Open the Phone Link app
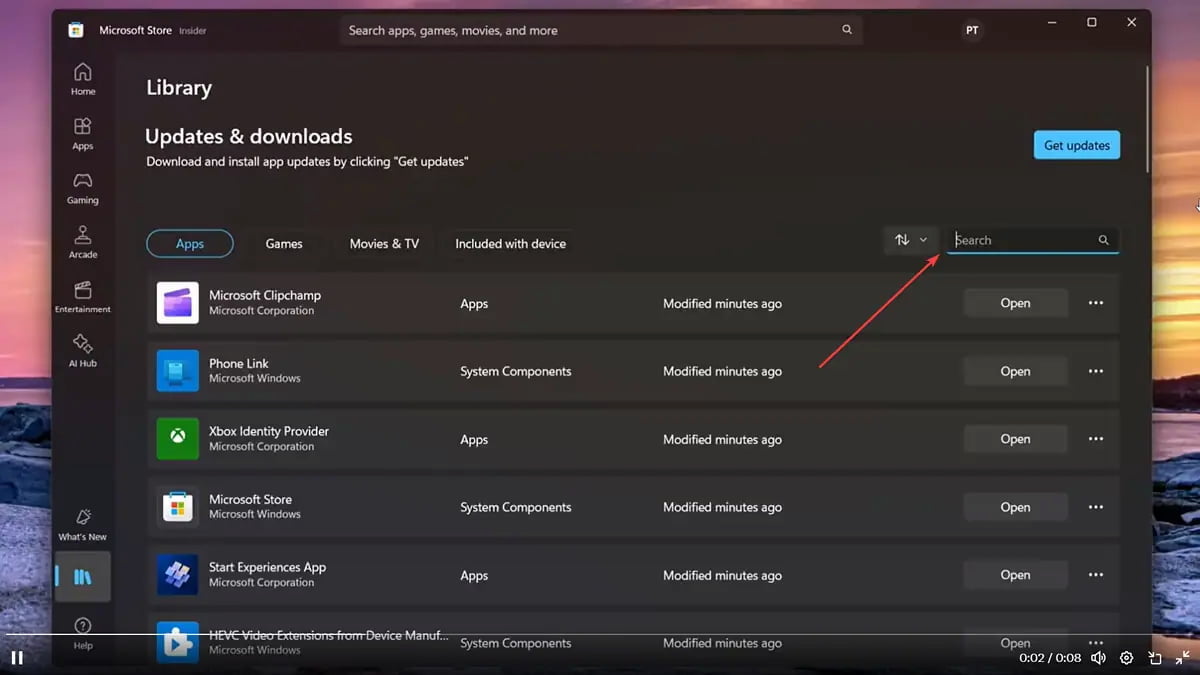 tap(1014, 371)
